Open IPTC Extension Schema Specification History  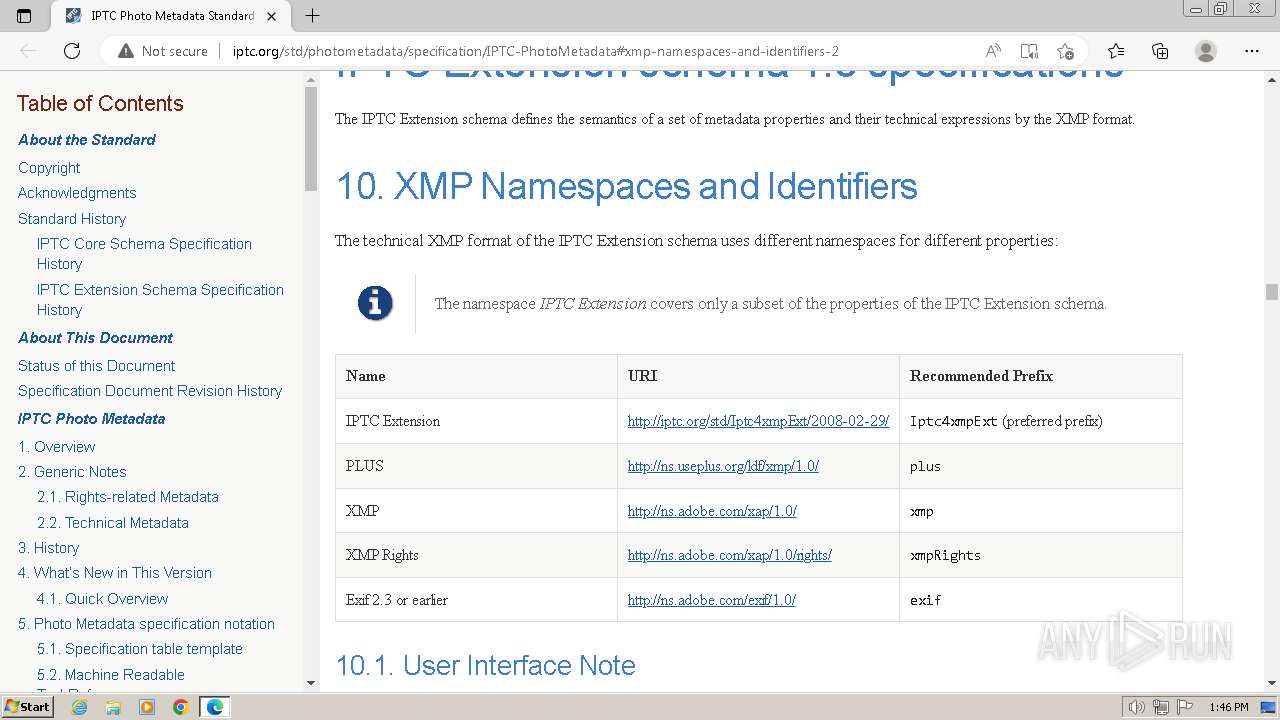point(160,300)
